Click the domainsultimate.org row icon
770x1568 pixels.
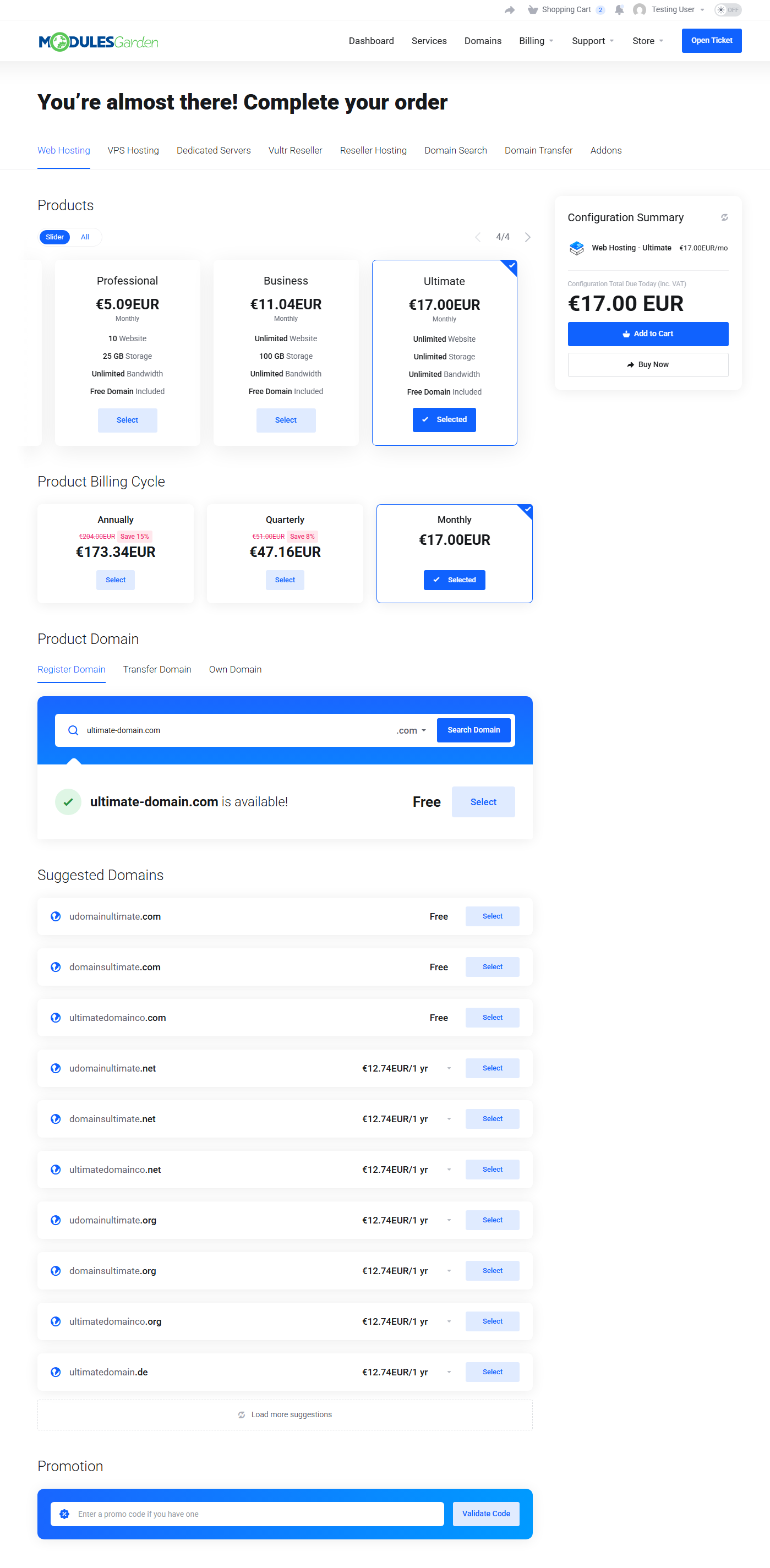click(x=56, y=1270)
